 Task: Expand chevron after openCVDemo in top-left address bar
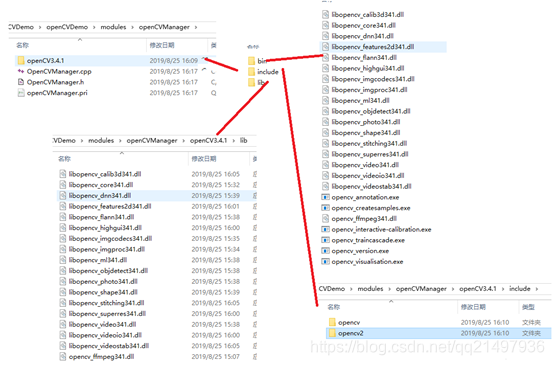94,27
